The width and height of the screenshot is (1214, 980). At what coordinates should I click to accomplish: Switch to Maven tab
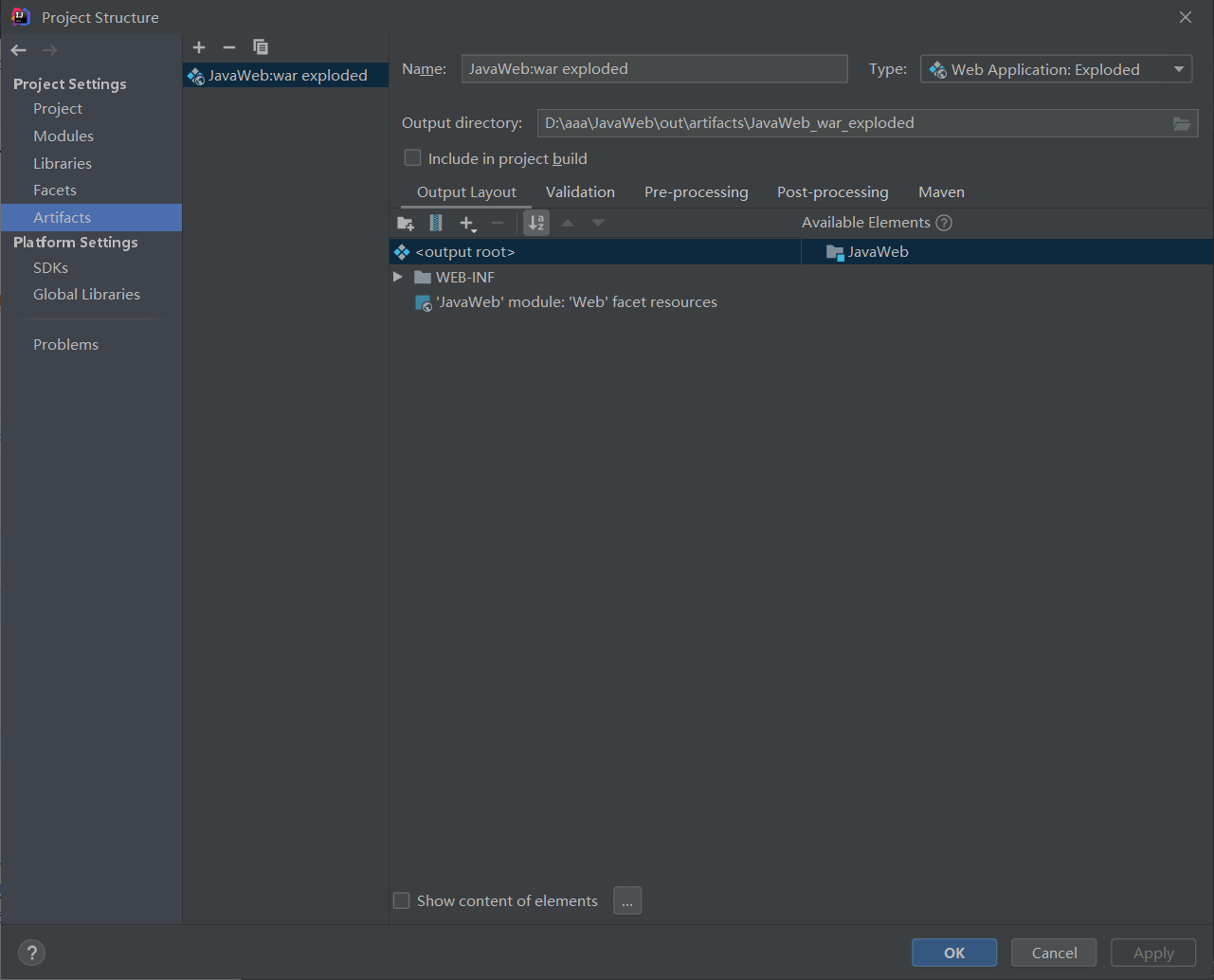click(941, 192)
